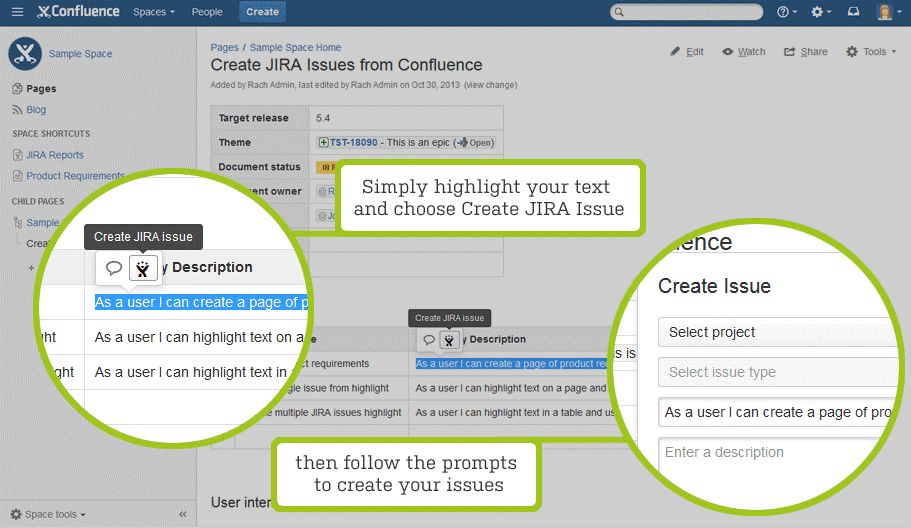Open the Tools gear dropdown
Image resolution: width=911 pixels, height=528 pixels.
click(871, 52)
